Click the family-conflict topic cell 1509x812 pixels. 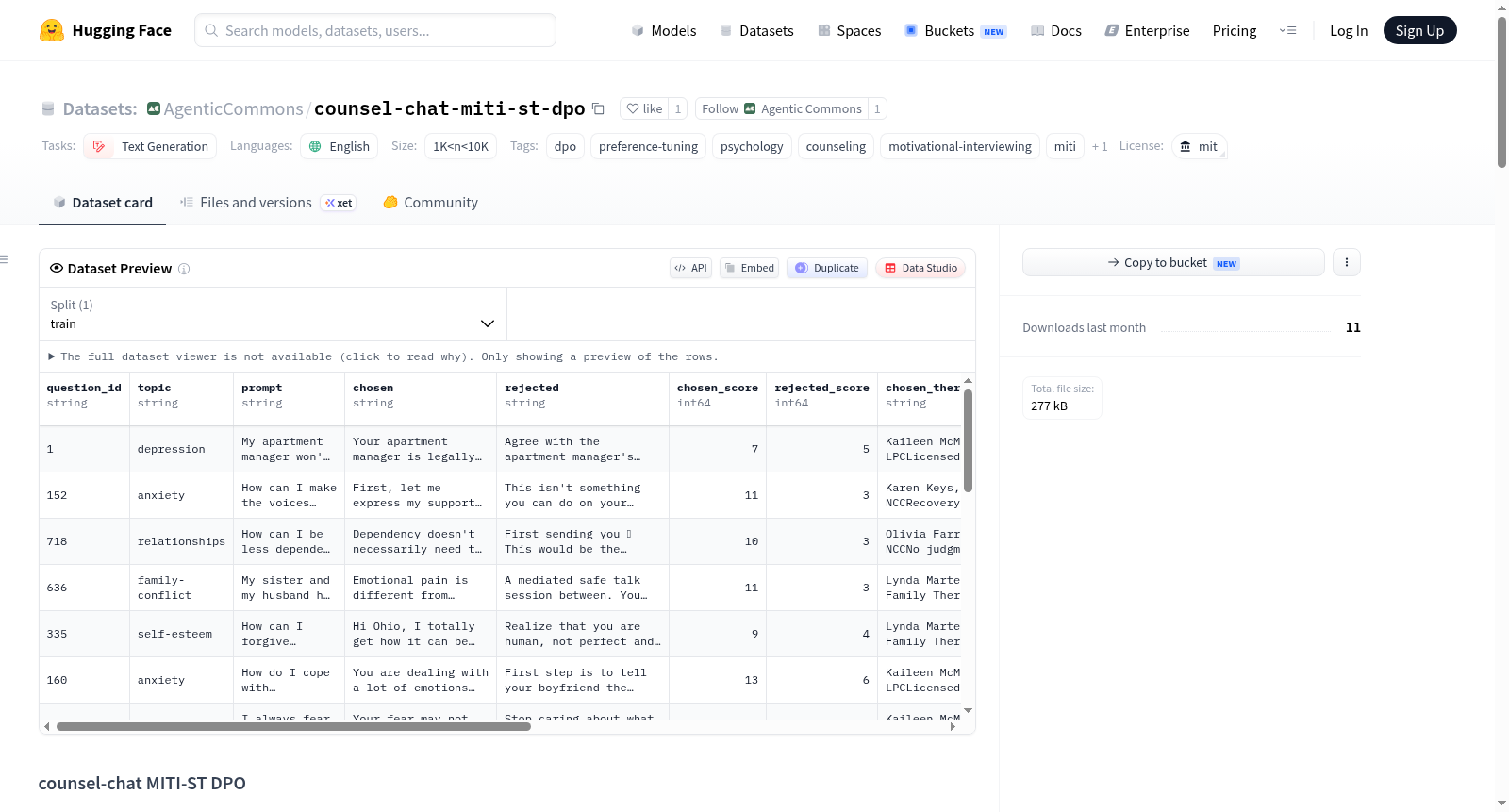[x=181, y=588]
